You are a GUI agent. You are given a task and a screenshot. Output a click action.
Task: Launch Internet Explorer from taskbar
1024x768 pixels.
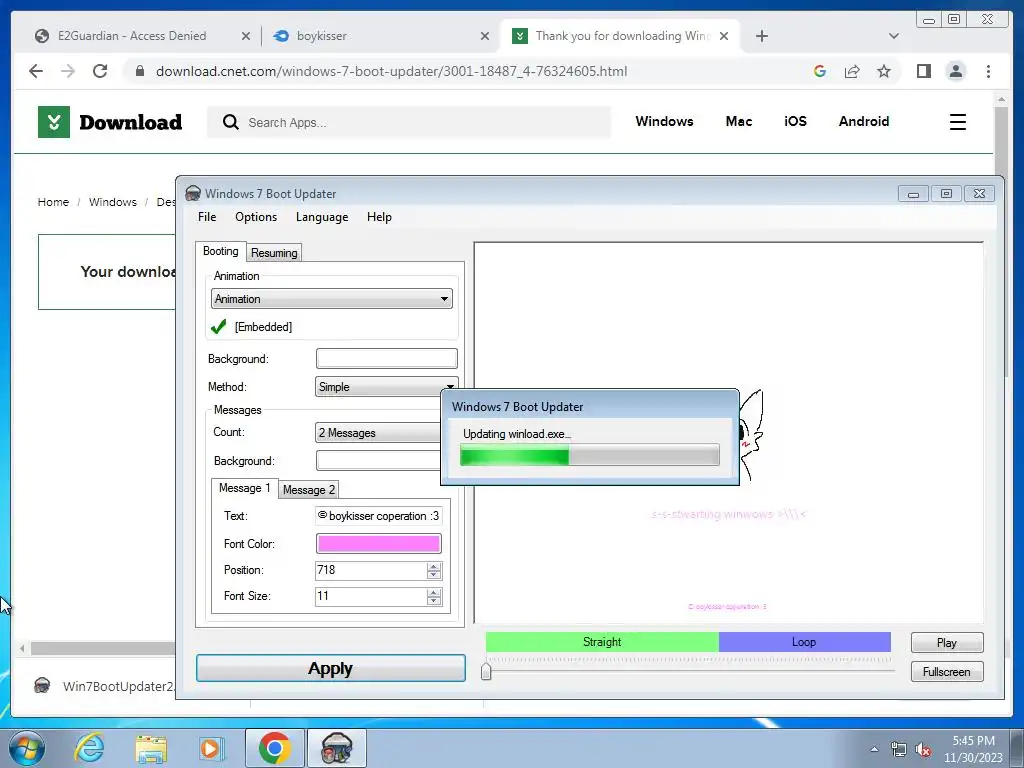point(89,748)
